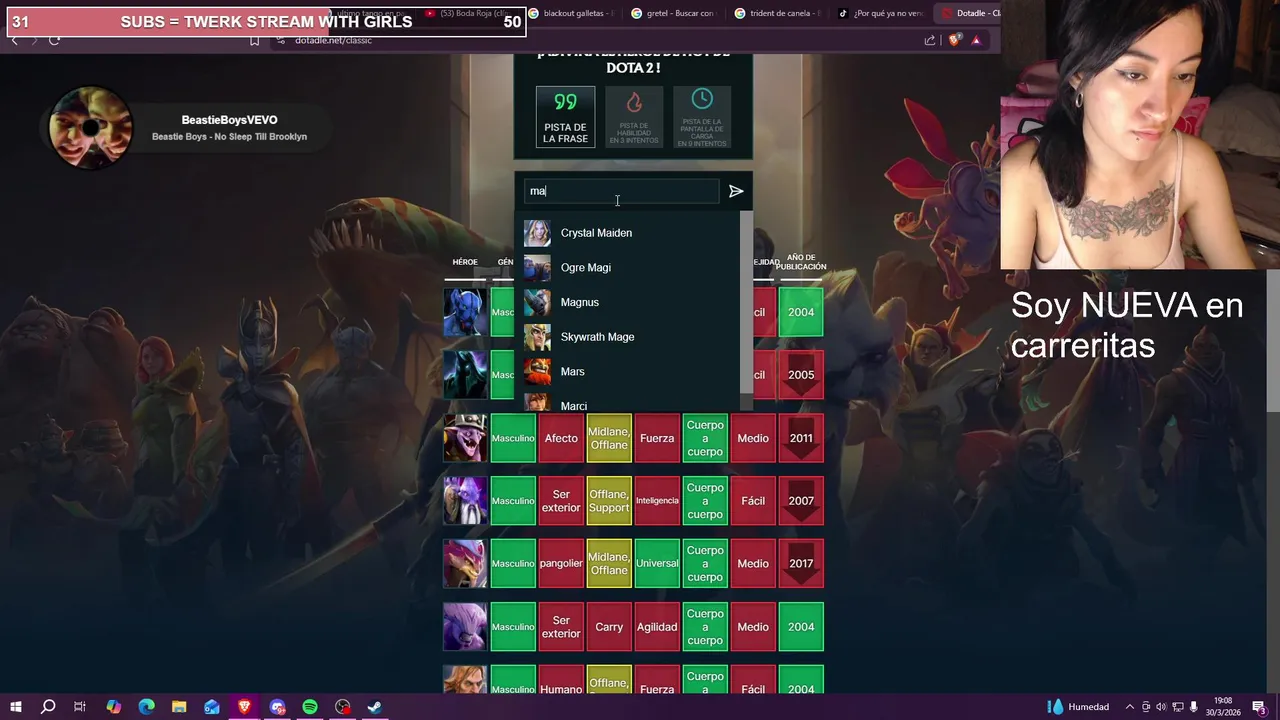Image resolution: width=1280 pixels, height=720 pixels.
Task: Click the hero search input with 'ma'
Action: click(622, 191)
